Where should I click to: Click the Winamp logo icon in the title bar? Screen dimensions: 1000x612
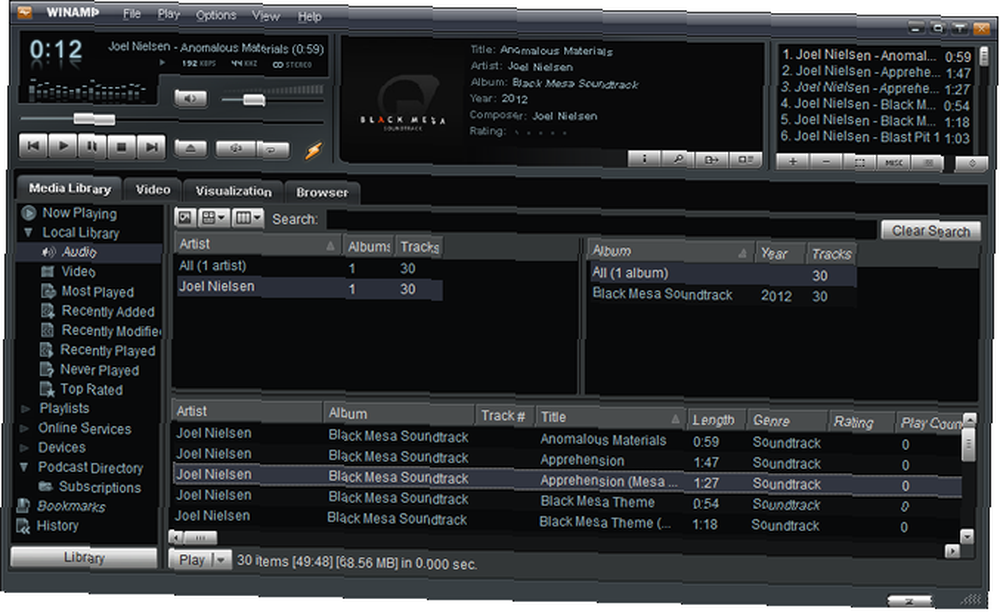click(25, 11)
